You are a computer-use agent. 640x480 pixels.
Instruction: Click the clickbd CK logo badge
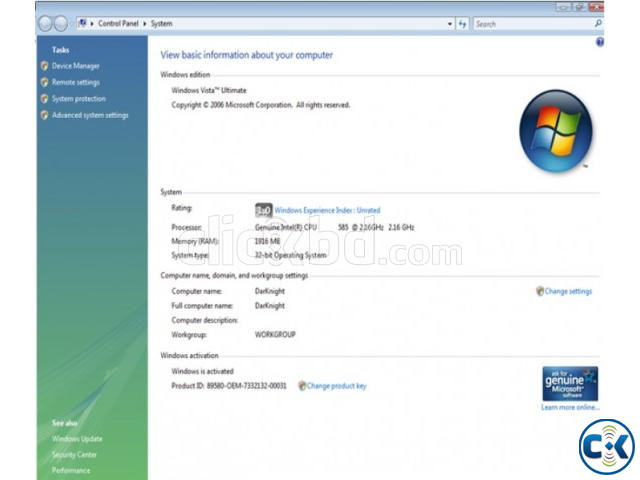[607, 447]
